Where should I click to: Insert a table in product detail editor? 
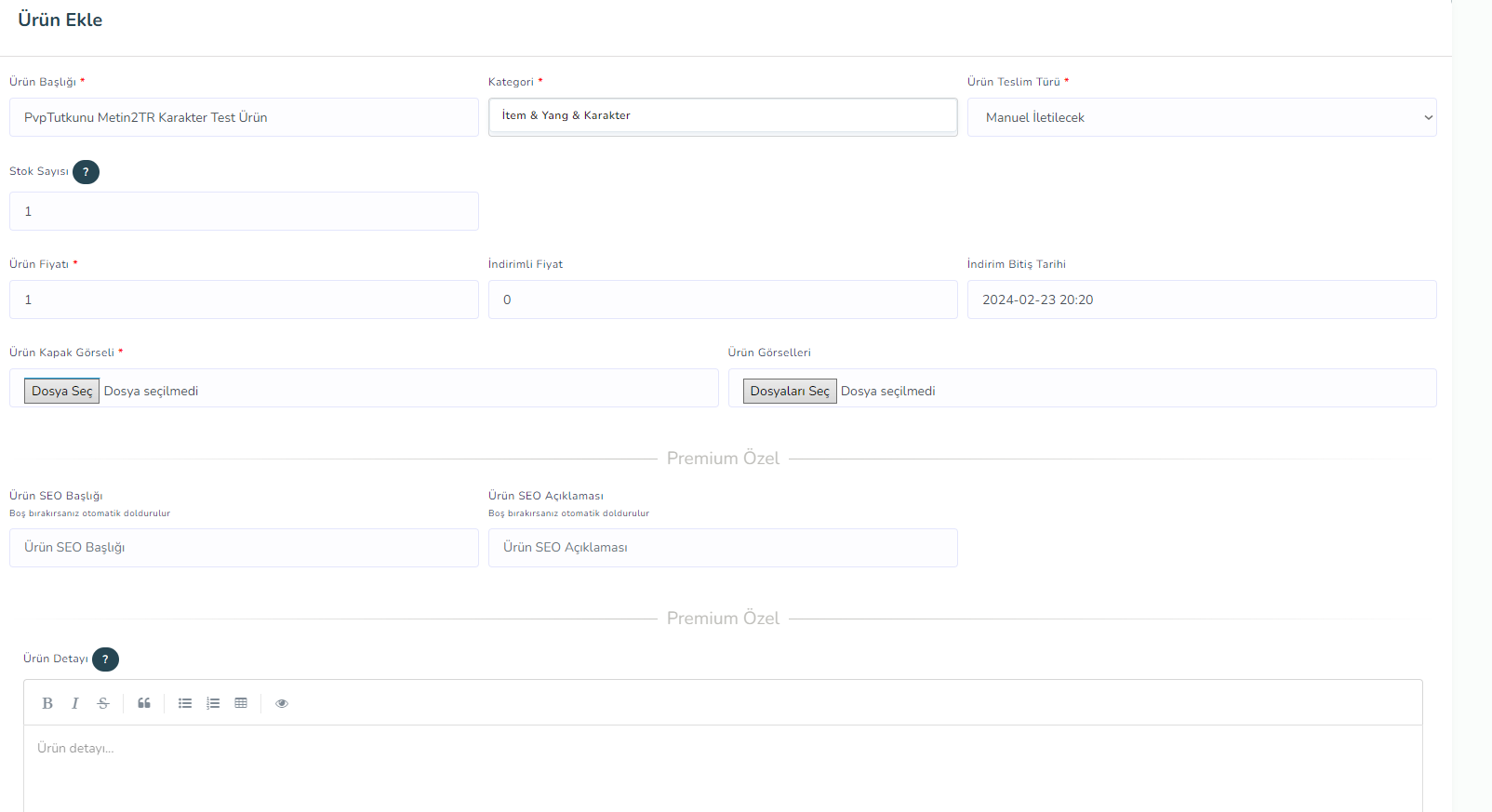coord(241,703)
